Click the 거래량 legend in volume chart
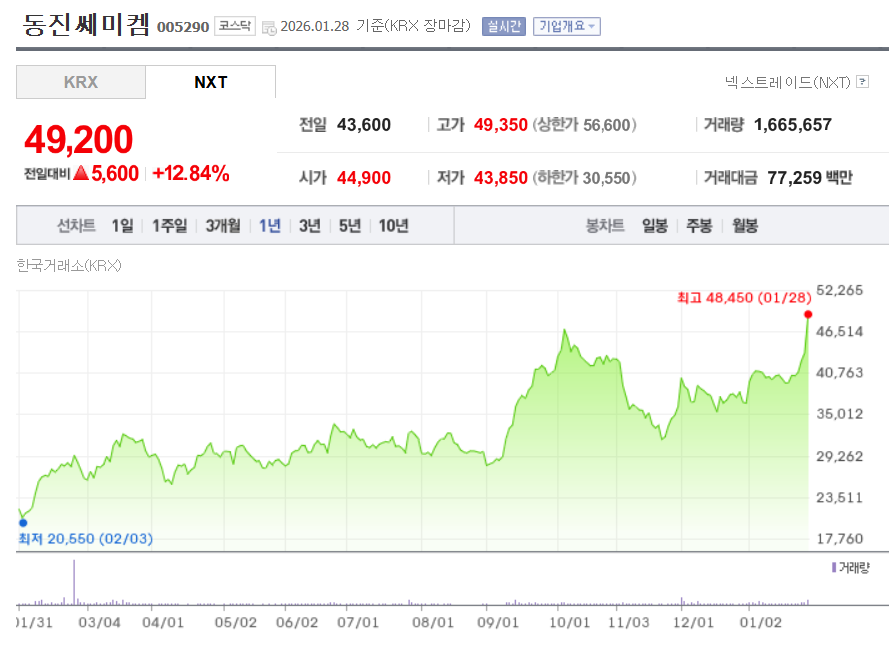 [x=850, y=567]
